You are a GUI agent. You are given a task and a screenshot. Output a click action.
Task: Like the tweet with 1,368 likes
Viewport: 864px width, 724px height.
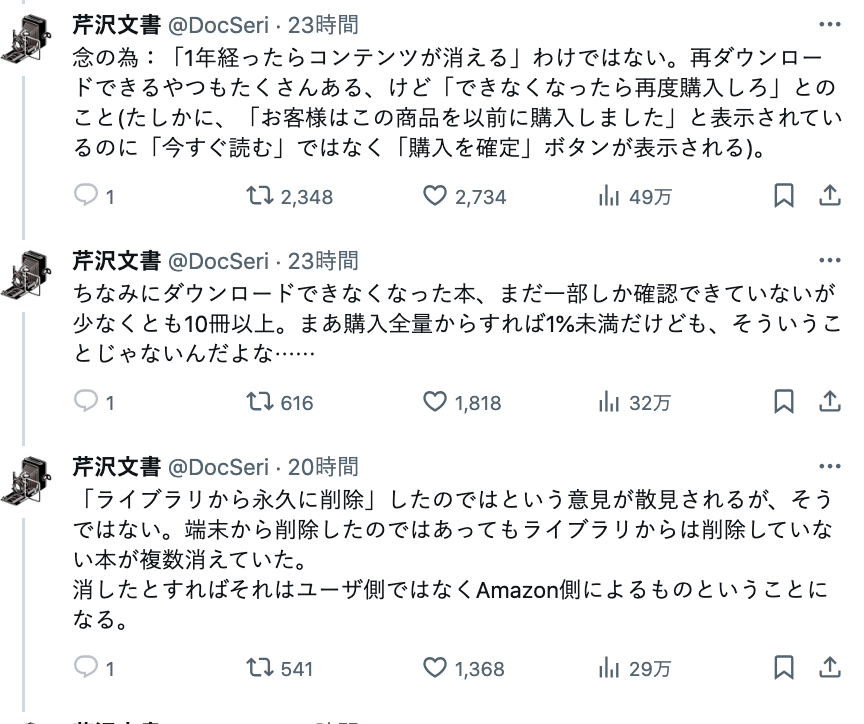pyautogui.click(x=434, y=667)
